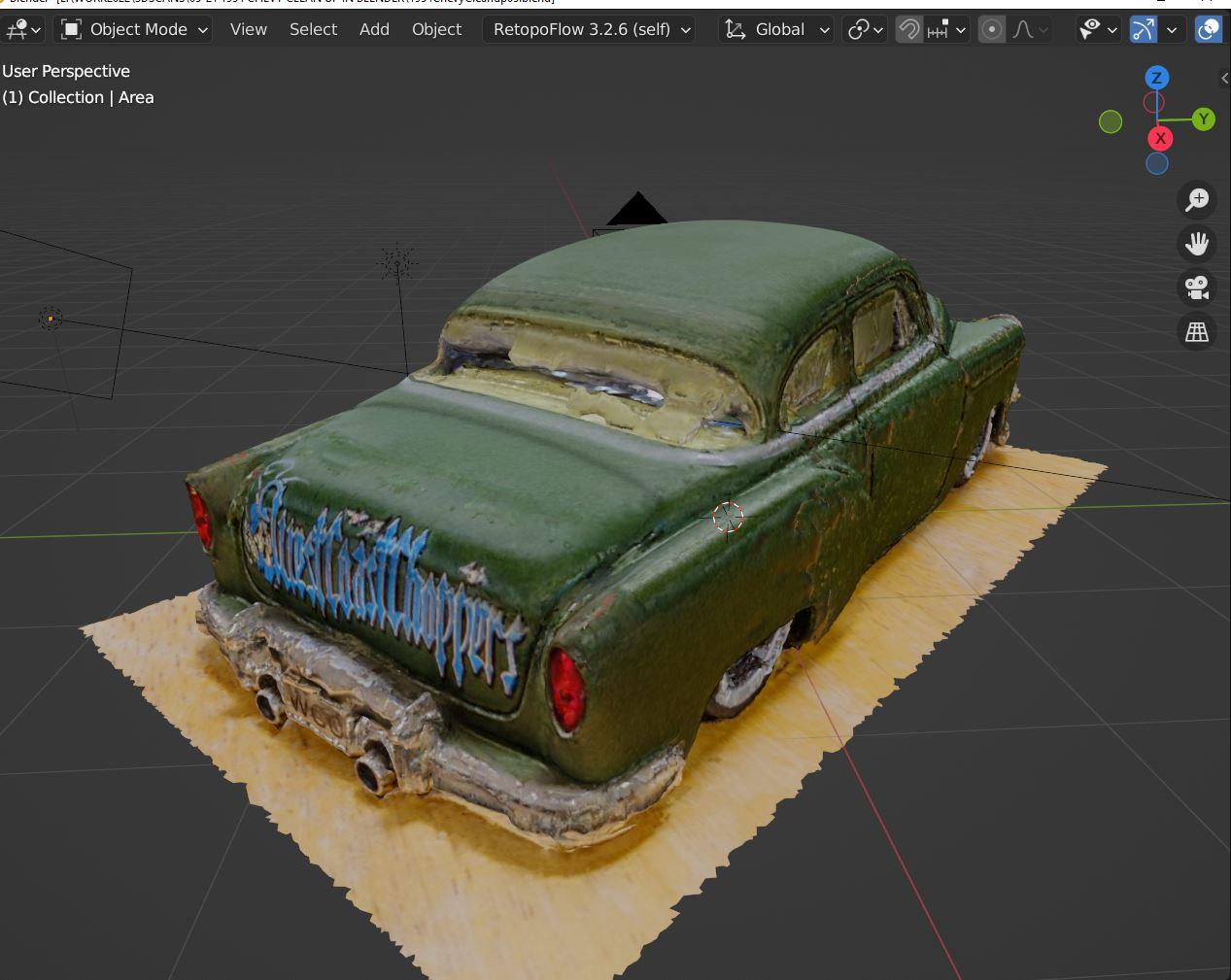This screenshot has width=1231, height=980.
Task: Toggle the show overlays button
Action: click(1208, 29)
